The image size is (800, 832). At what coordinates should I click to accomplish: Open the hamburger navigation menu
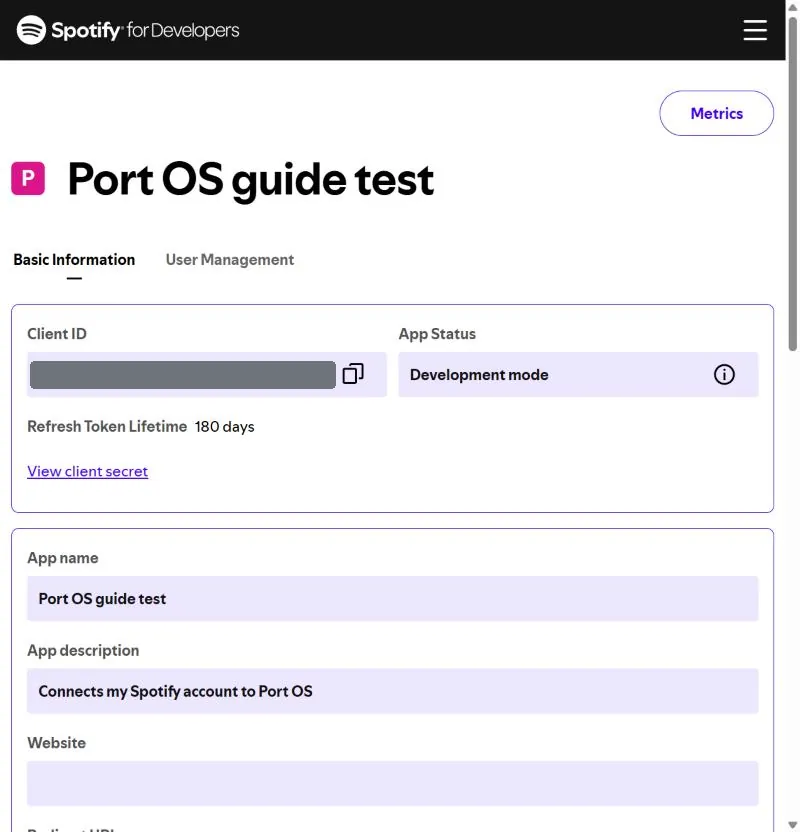[x=754, y=30]
